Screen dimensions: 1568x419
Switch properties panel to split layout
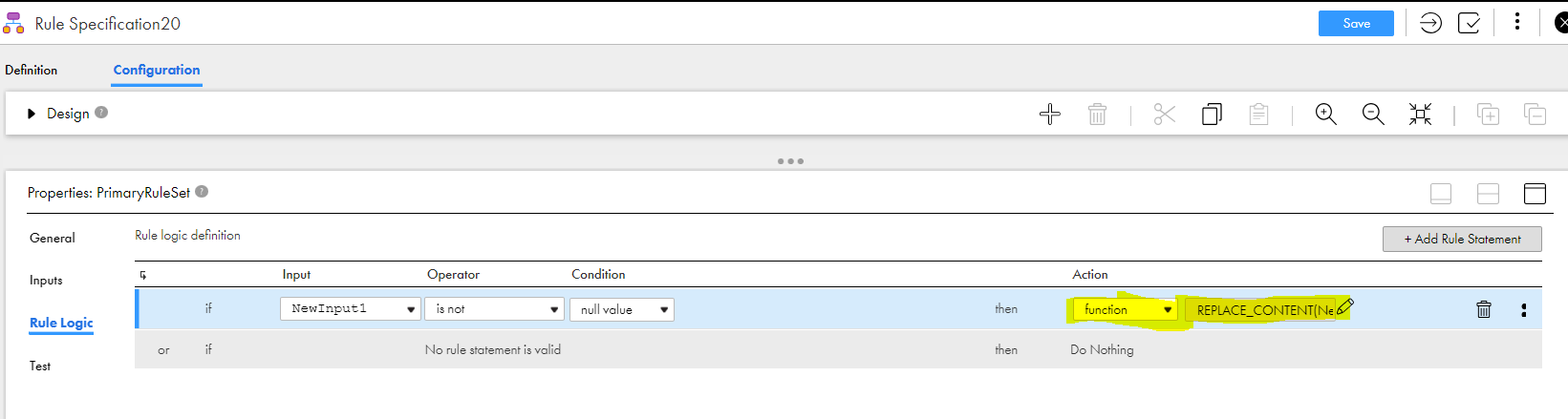pyautogui.click(x=1488, y=194)
